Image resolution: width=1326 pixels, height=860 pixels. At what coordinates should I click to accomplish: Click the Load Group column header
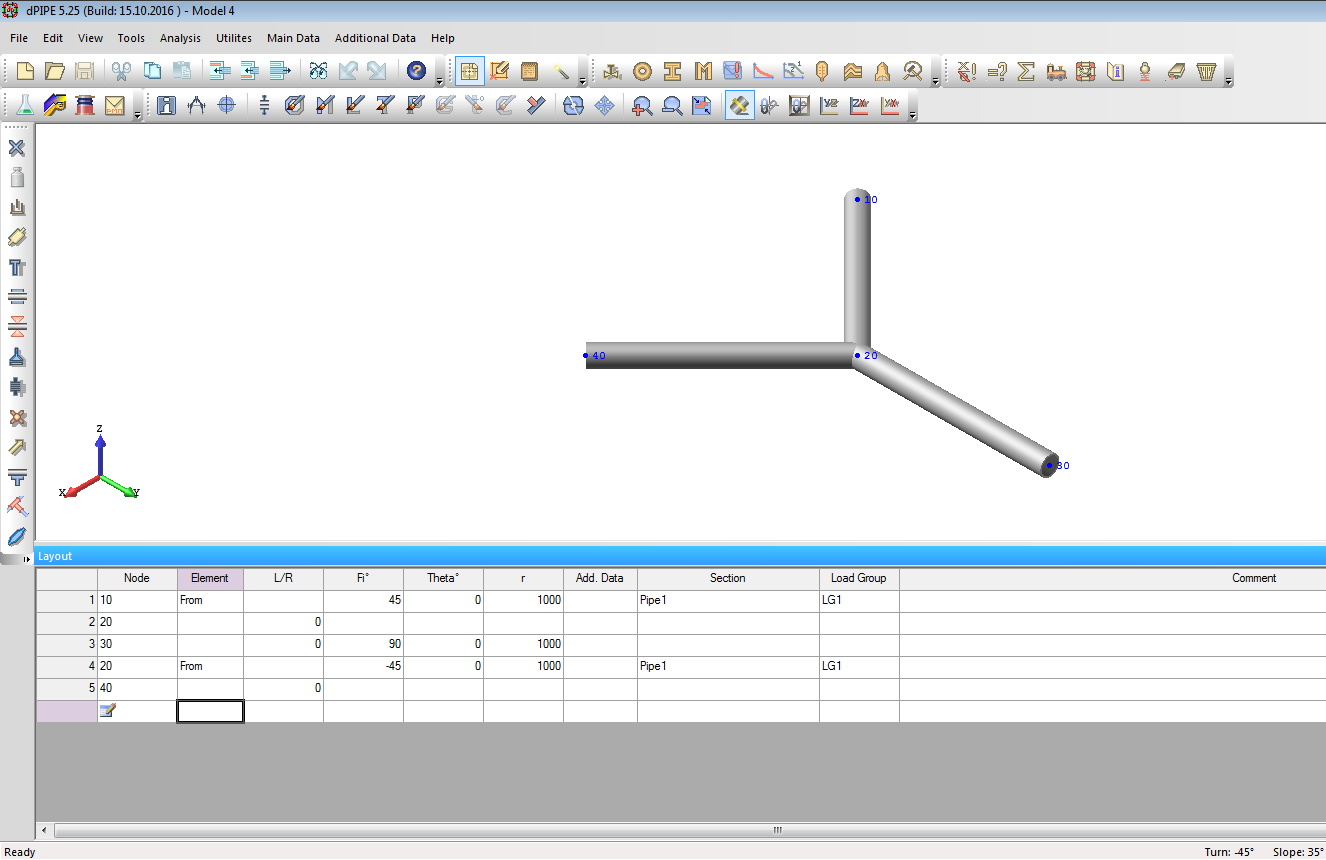click(858, 578)
